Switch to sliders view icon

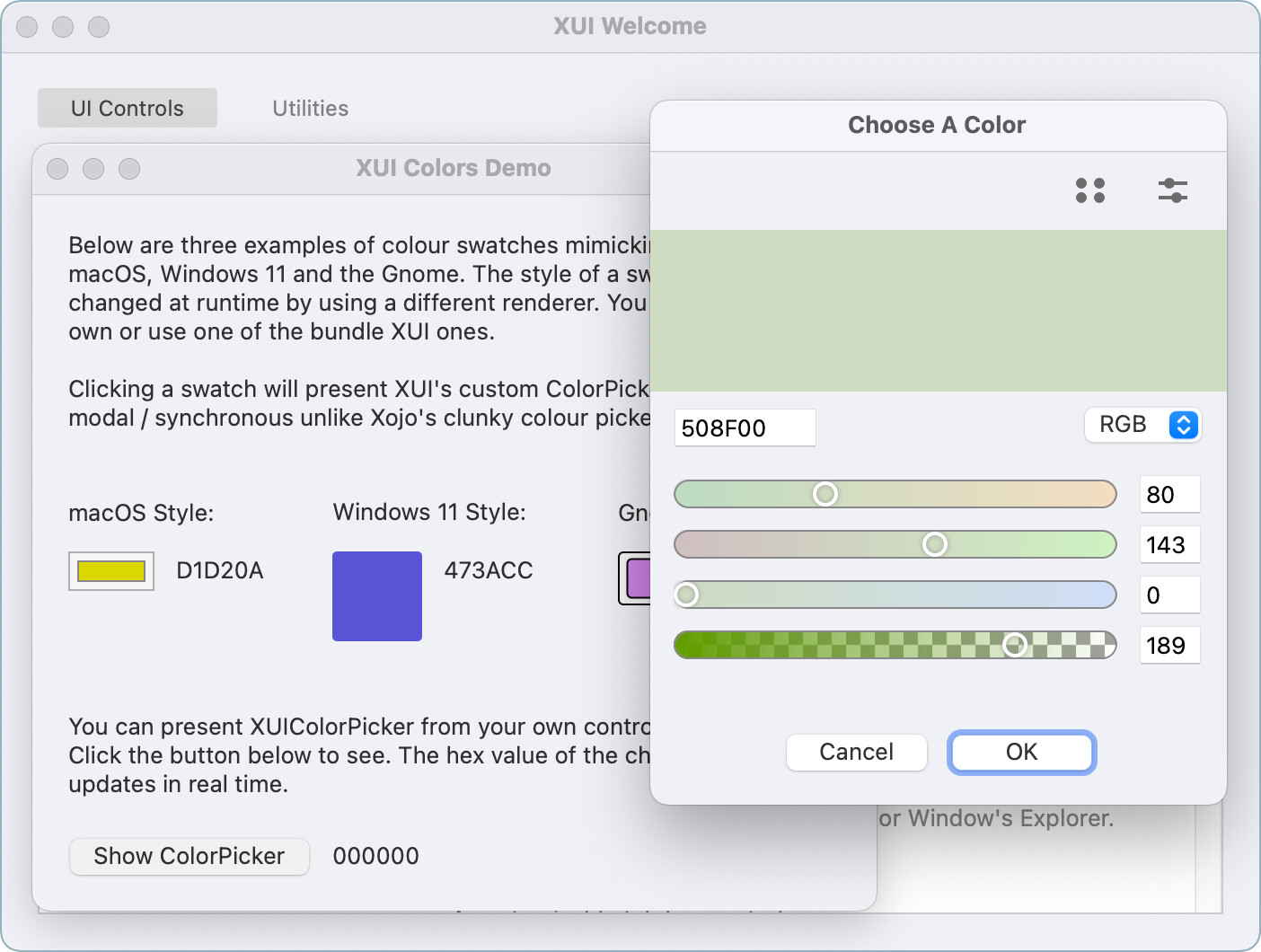coord(1173,190)
